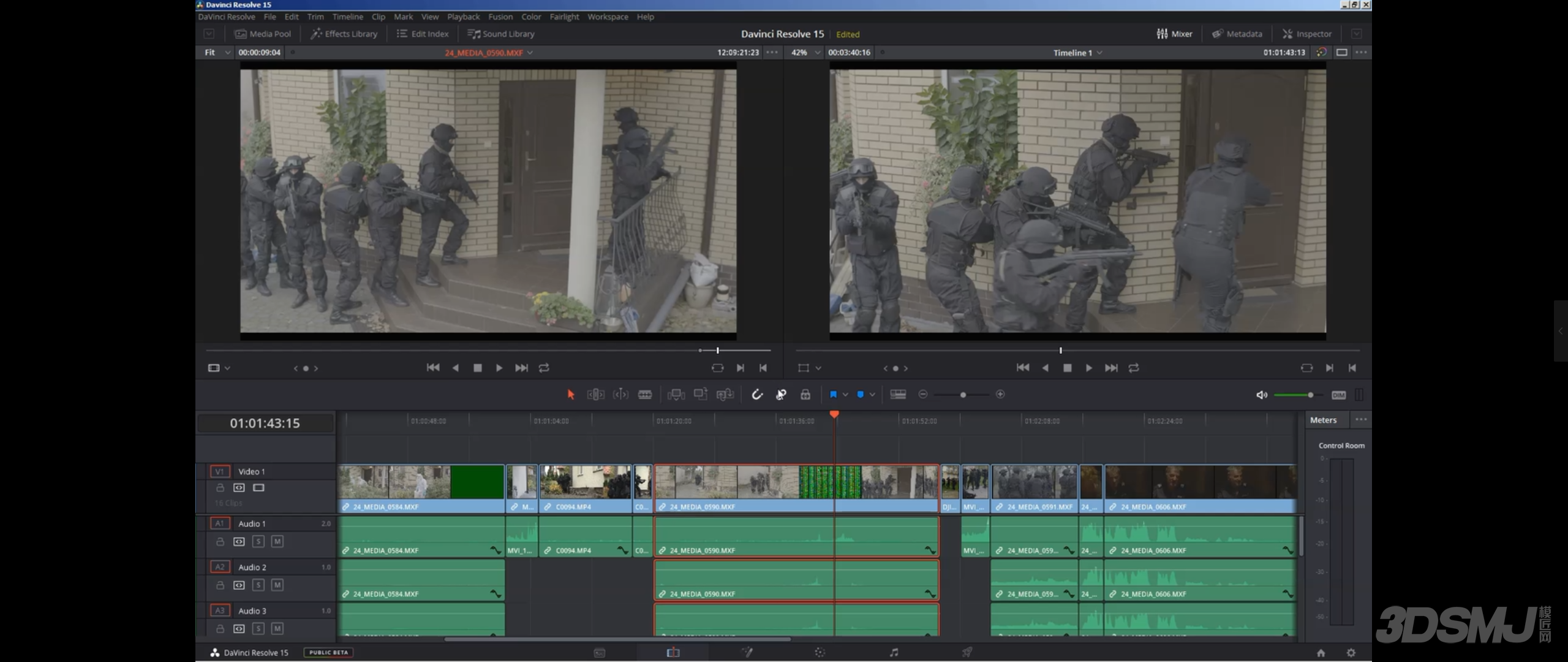Open the Trim menu
Viewport: 1568px width, 662px height.
coord(315,17)
